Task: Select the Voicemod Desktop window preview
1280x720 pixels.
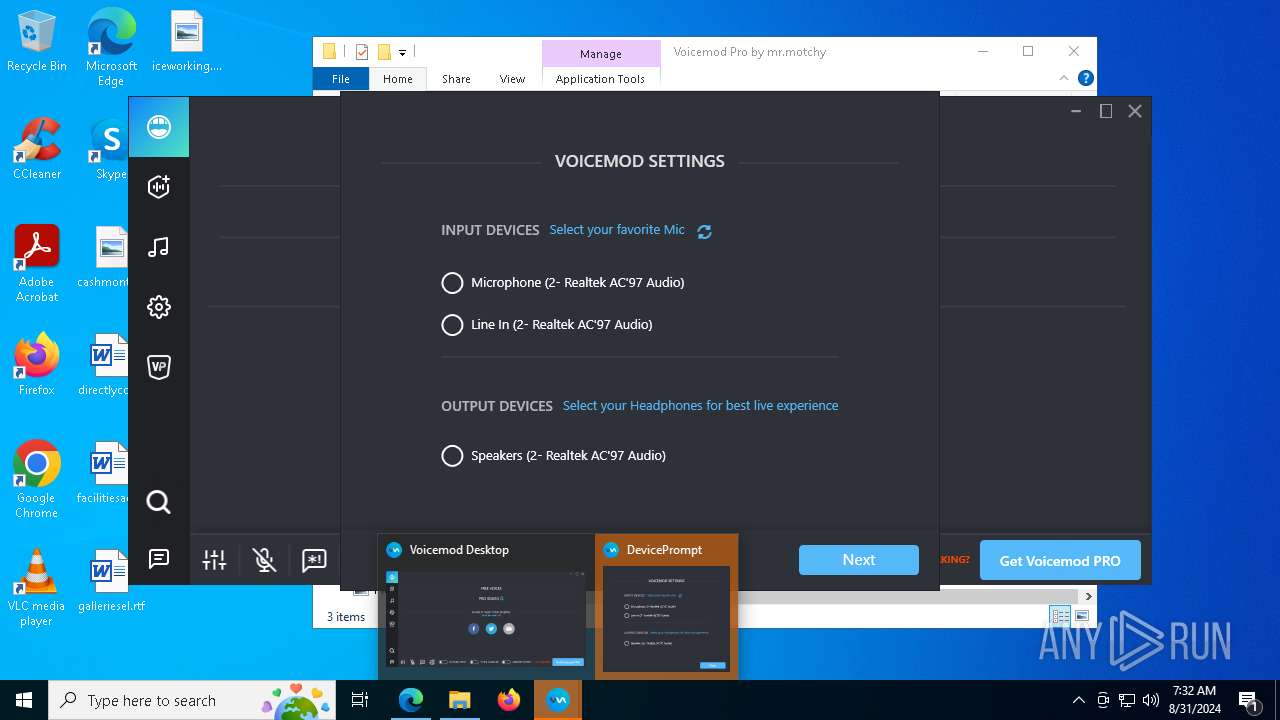Action: [x=486, y=607]
